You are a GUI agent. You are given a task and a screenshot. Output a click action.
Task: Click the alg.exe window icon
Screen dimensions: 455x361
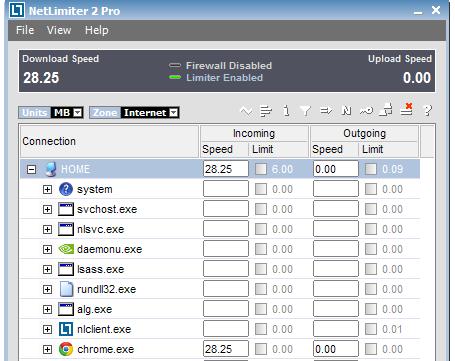point(66,309)
